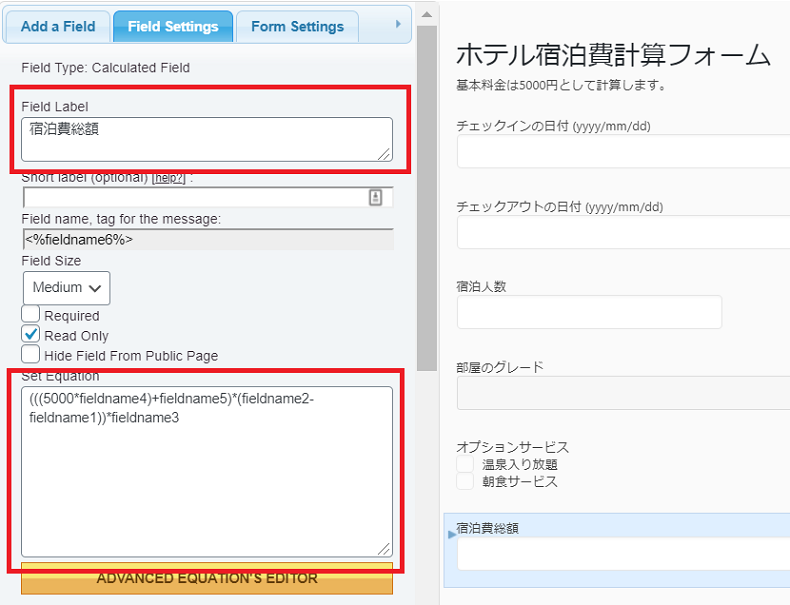The height and width of the screenshot is (605, 790).
Task: Click the Field Label resize handle
Action: tap(384, 154)
